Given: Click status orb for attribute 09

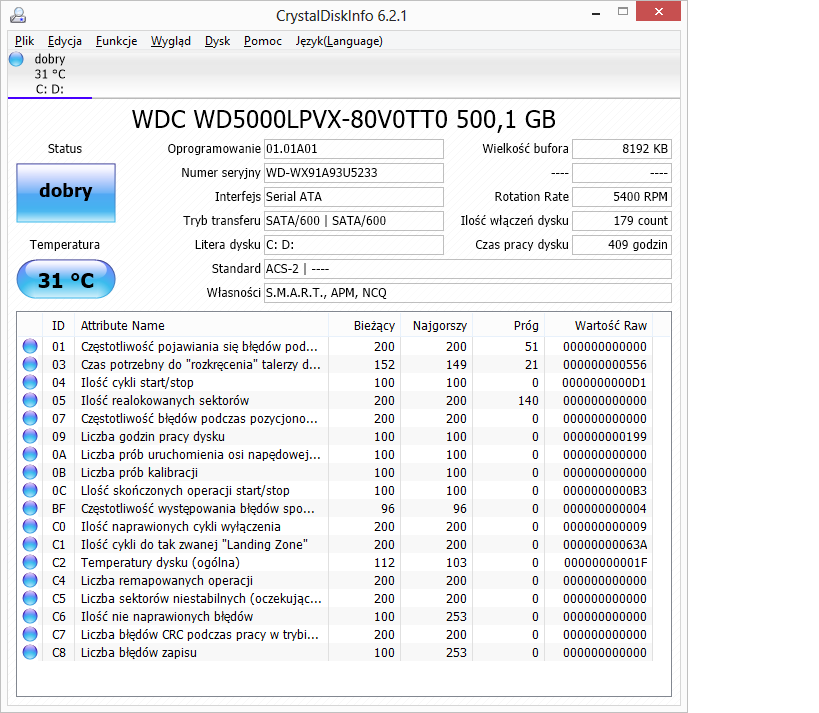Looking at the screenshot, I should coord(30,436).
